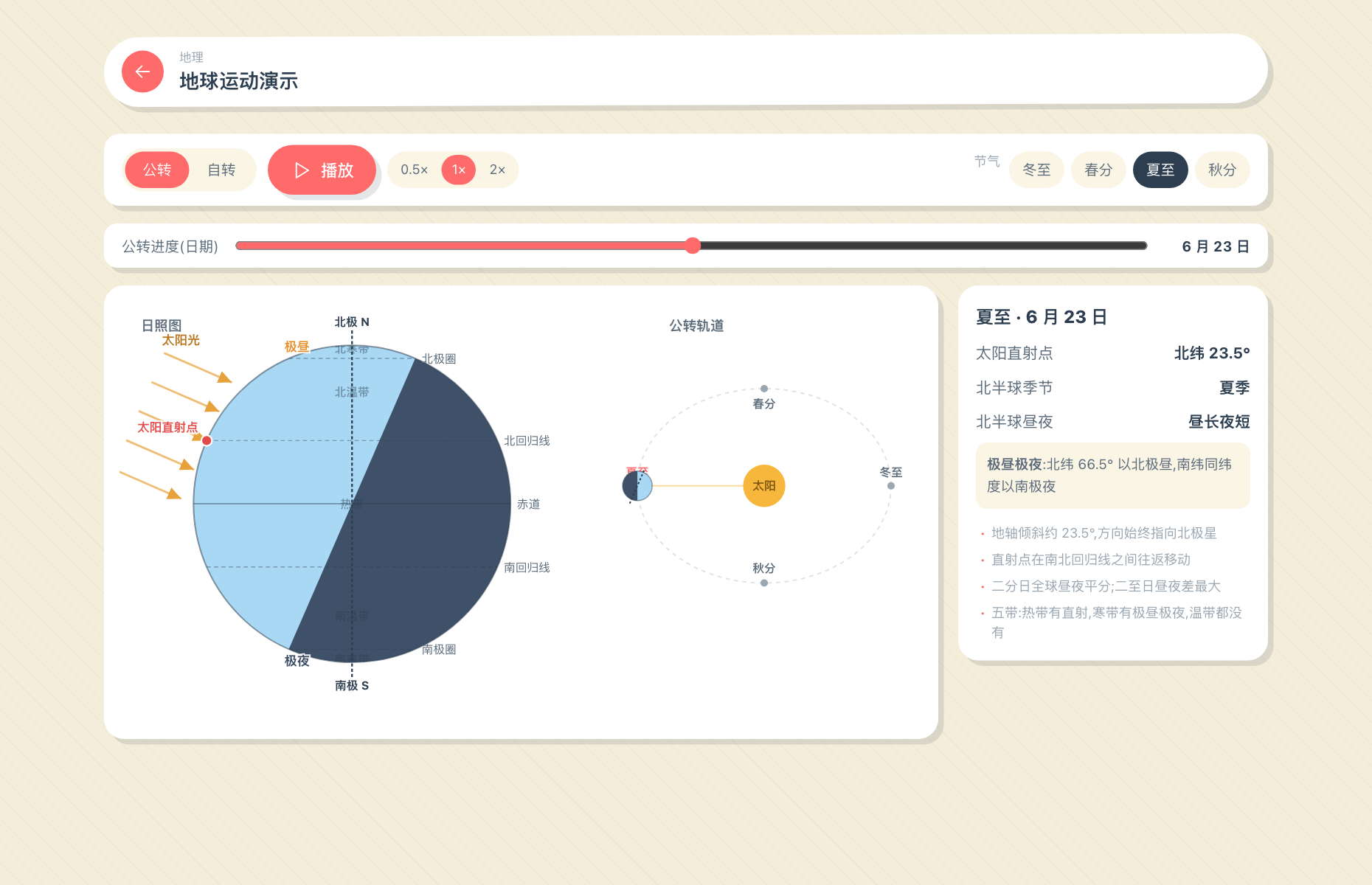Click the 北回归线 label

click(x=527, y=441)
